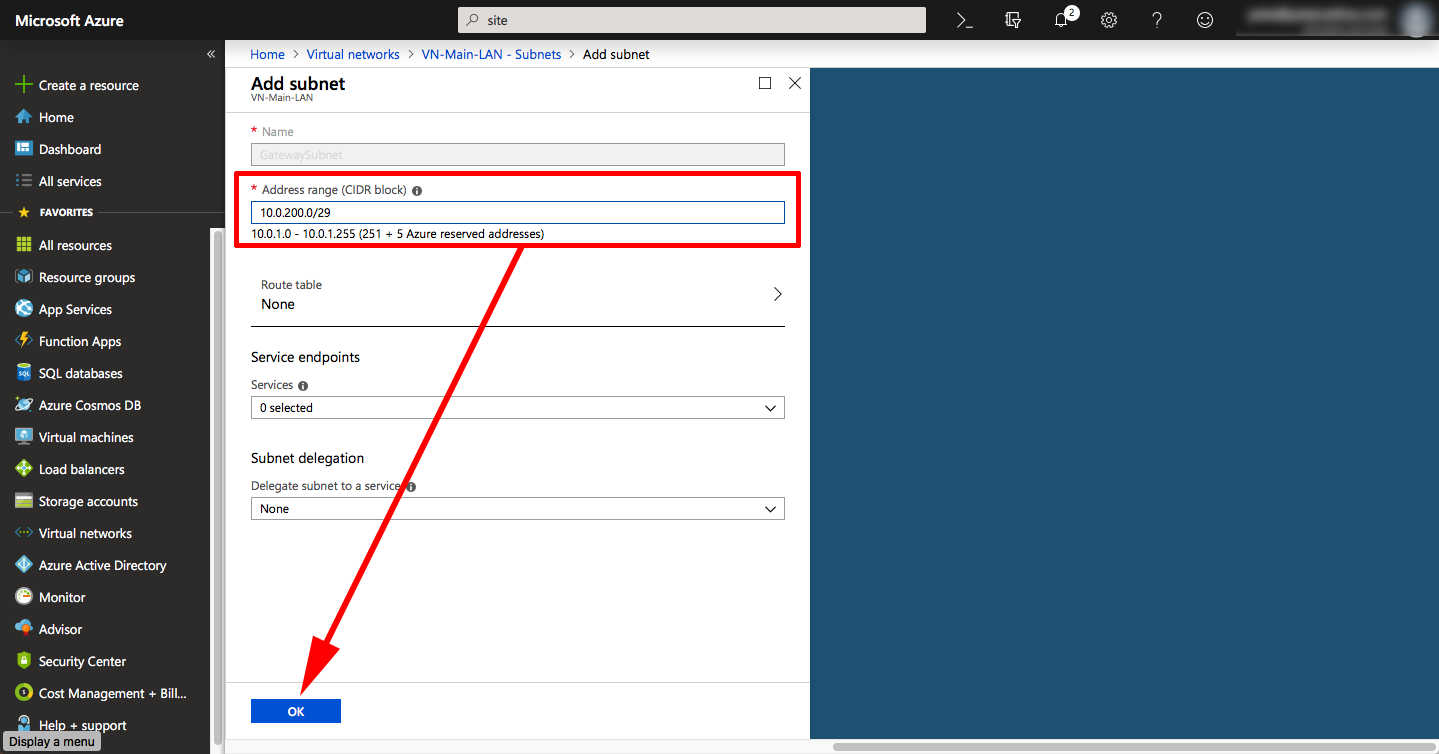Screen dimensions: 1439x754
Task: Click the Azure Active Directory icon
Action: click(x=24, y=565)
